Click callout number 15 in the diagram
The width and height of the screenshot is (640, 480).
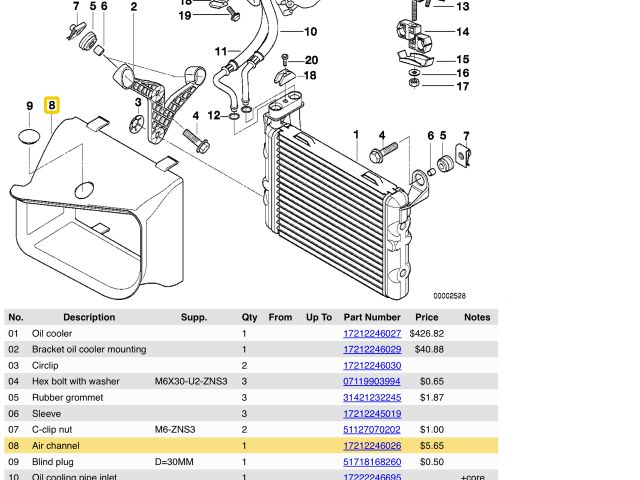(x=462, y=60)
